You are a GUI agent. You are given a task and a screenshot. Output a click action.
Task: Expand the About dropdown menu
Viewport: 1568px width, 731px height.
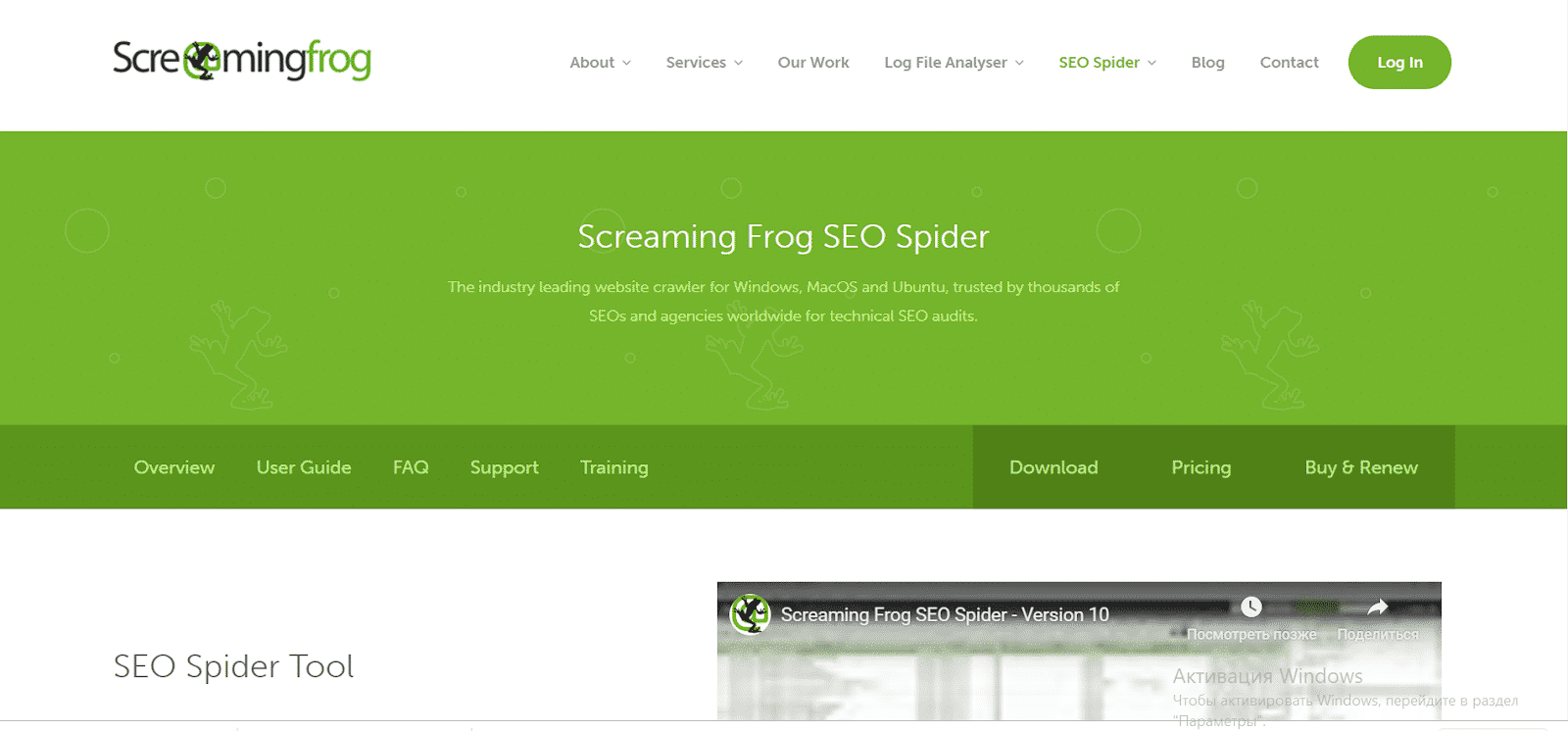601,63
